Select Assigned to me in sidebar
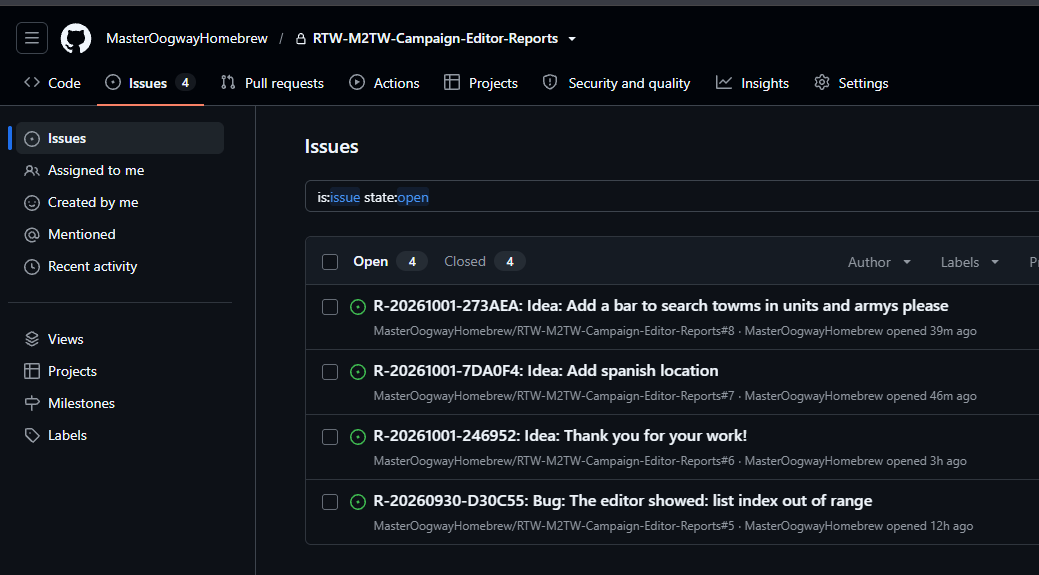Screen dimensions: 1039x575 point(120,170)
